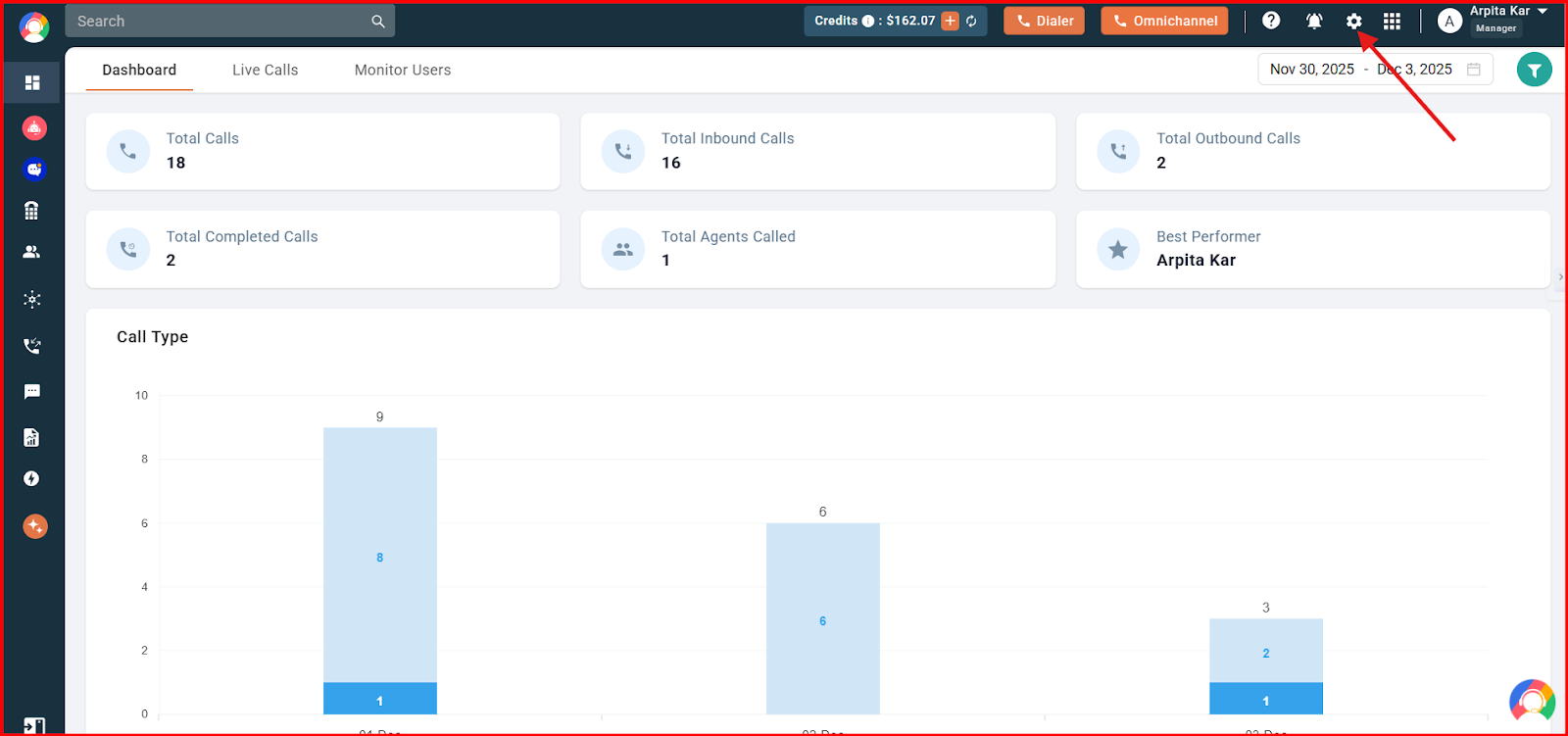The width and height of the screenshot is (1568, 736).
Task: Click the search magnifier icon
Action: (x=378, y=22)
